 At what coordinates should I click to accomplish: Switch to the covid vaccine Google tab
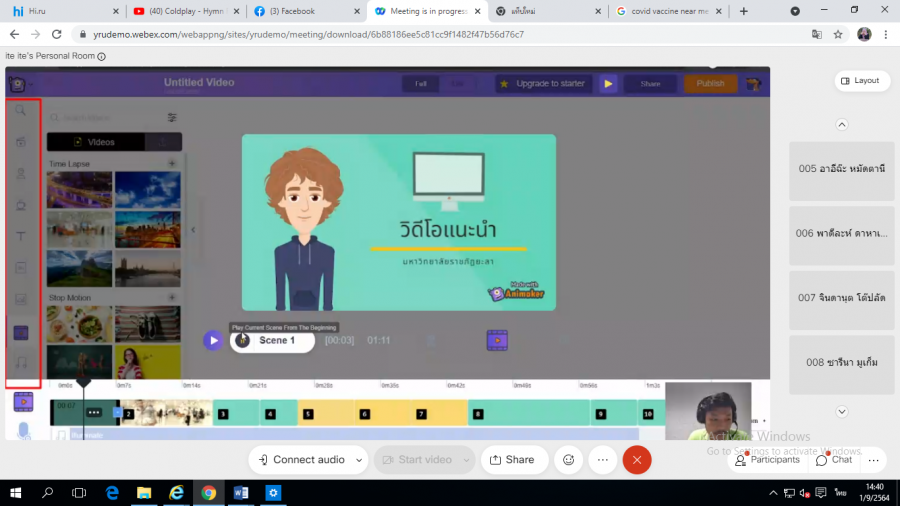pyautogui.click(x=662, y=11)
